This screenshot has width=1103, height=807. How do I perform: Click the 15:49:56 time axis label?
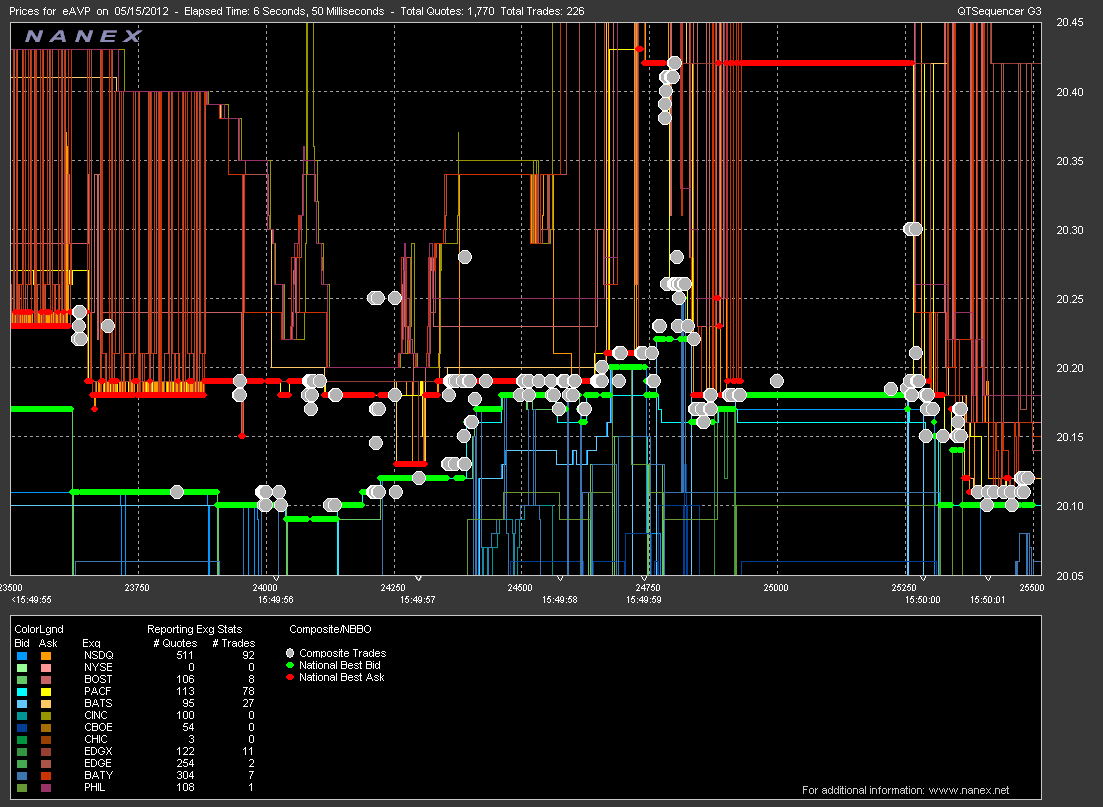point(276,600)
